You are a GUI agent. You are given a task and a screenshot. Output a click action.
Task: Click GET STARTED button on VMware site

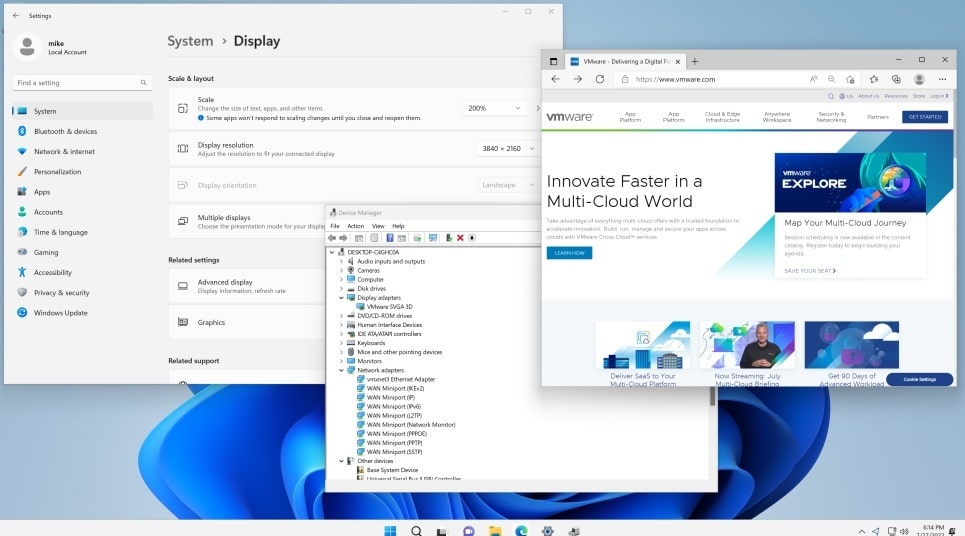coord(925,117)
